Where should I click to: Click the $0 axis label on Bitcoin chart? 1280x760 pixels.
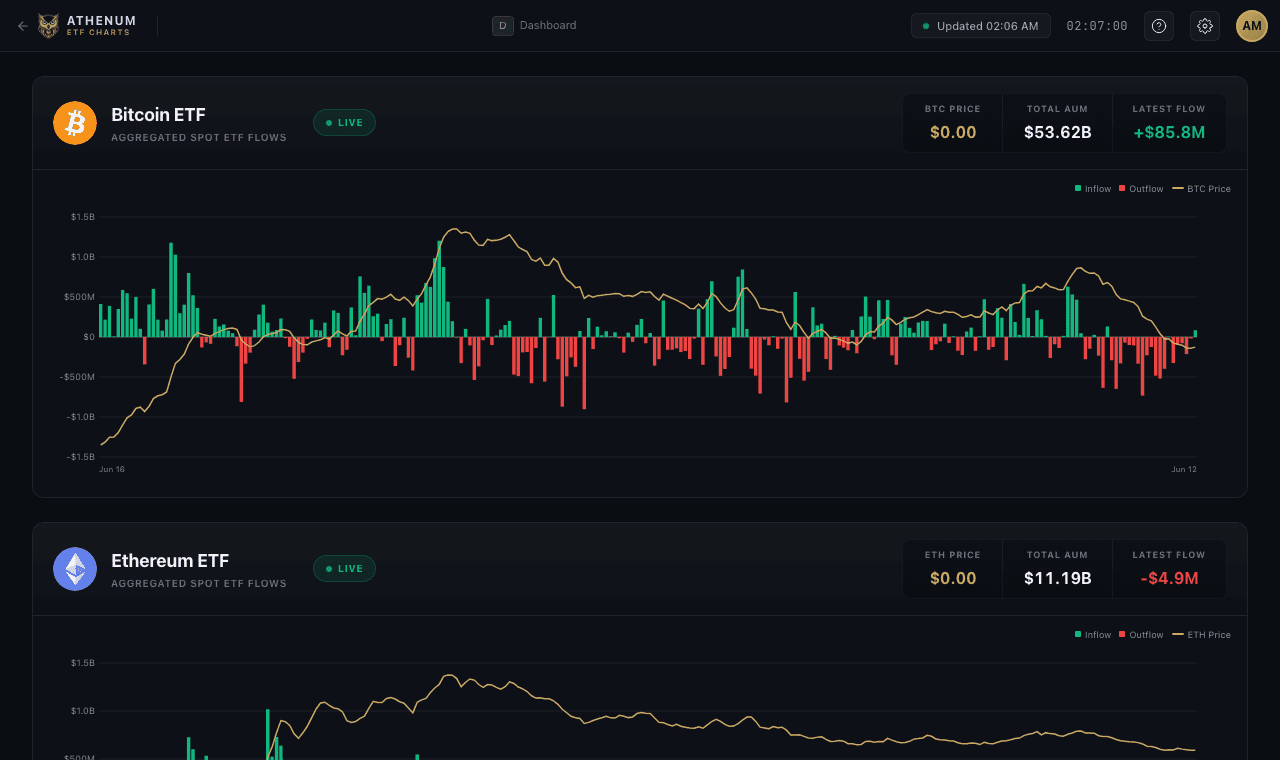coord(89,337)
